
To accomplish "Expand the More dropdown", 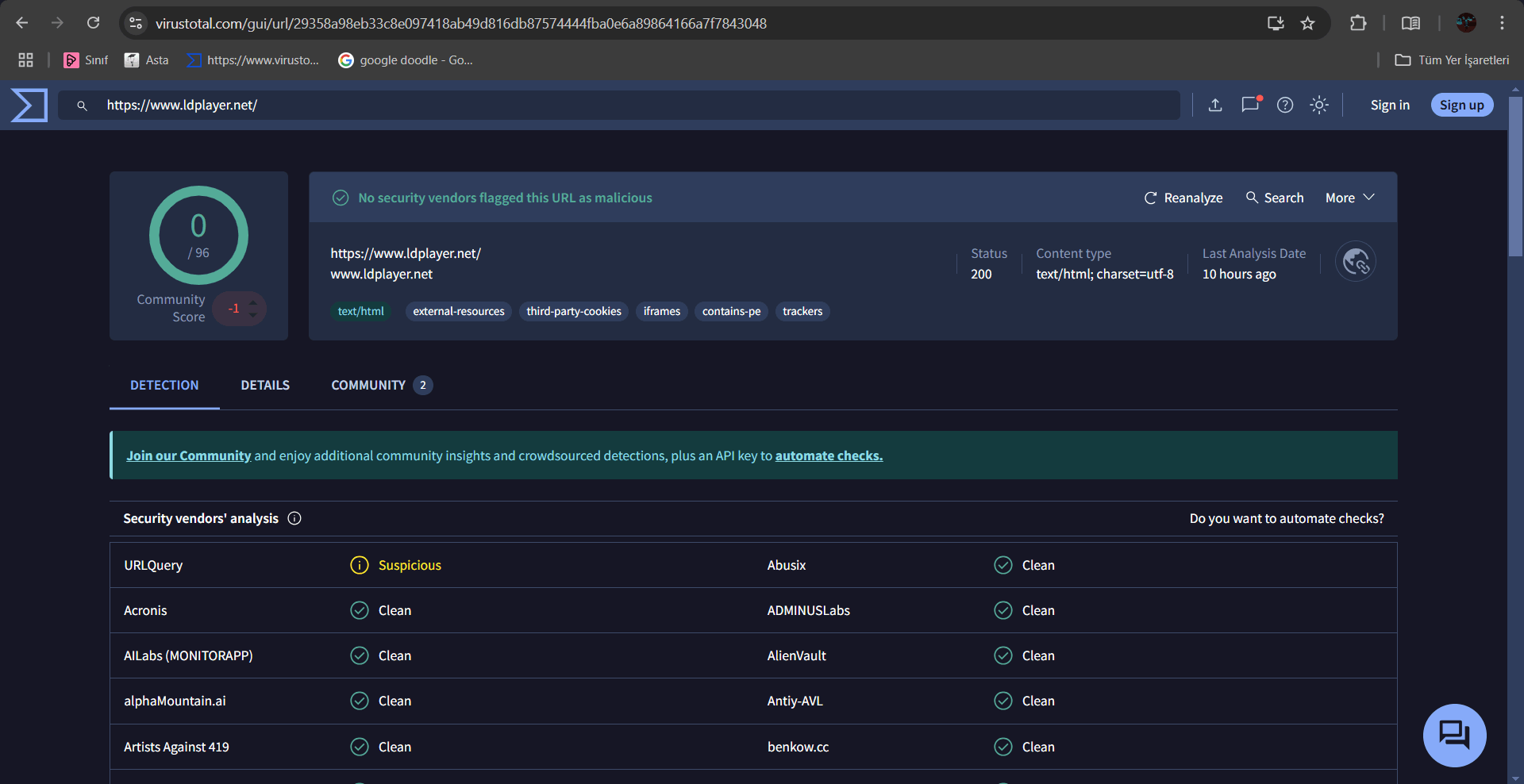I will tap(1350, 198).
